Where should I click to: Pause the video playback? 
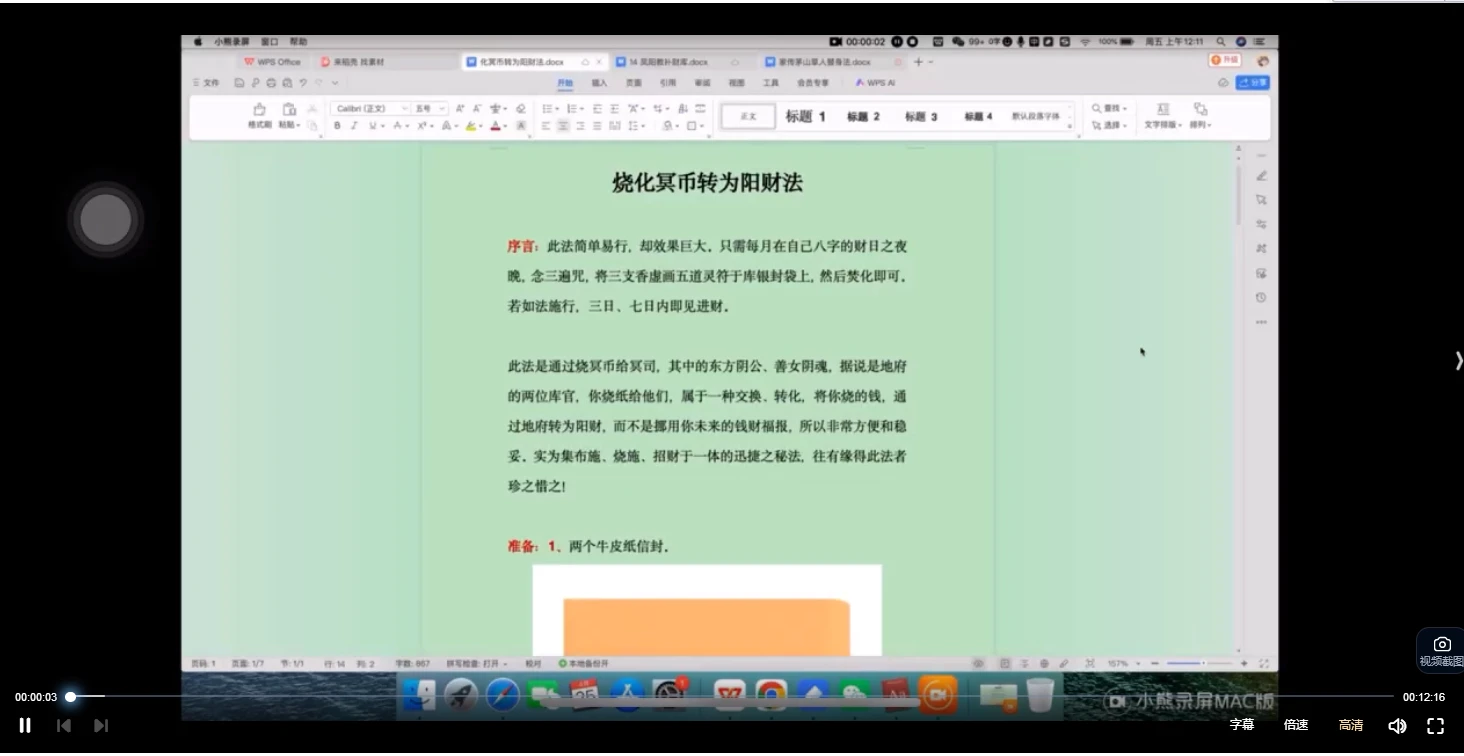coord(25,726)
